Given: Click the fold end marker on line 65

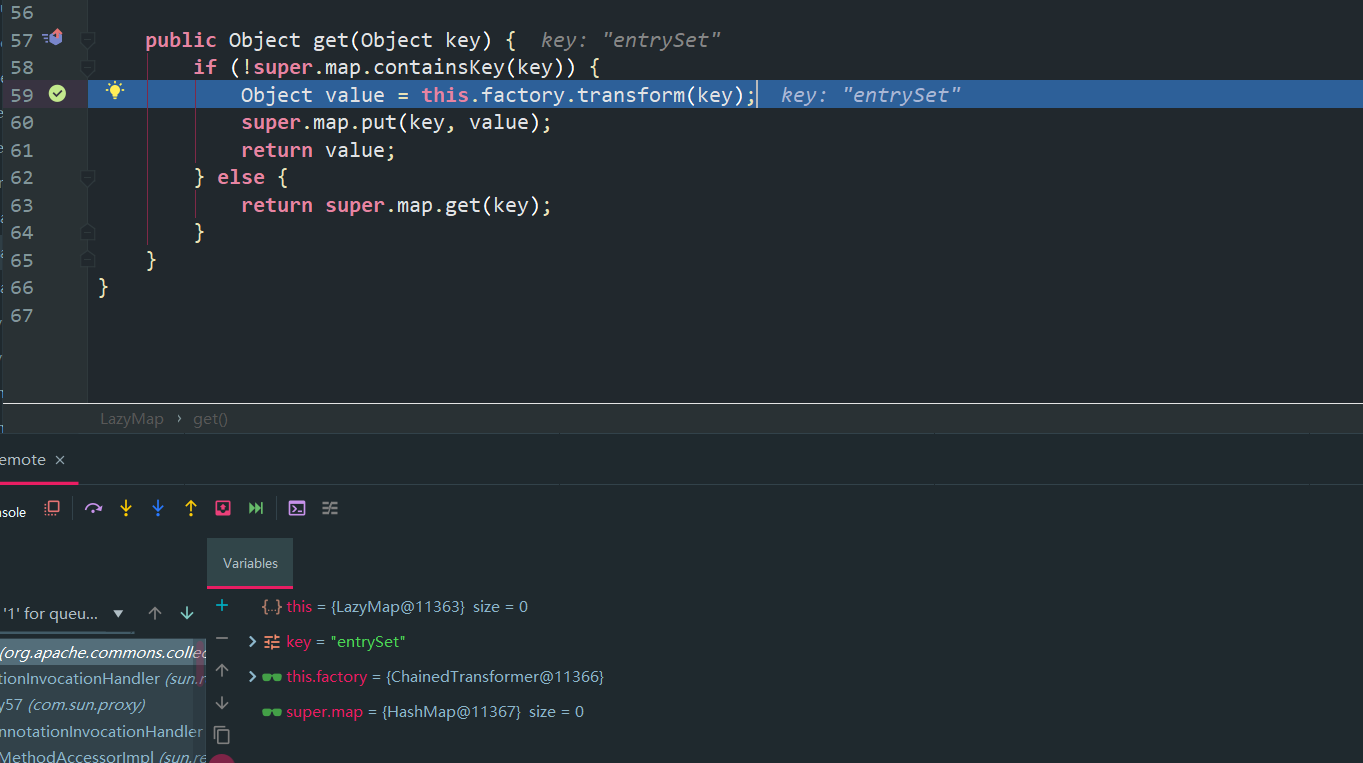Looking at the screenshot, I should (x=88, y=259).
